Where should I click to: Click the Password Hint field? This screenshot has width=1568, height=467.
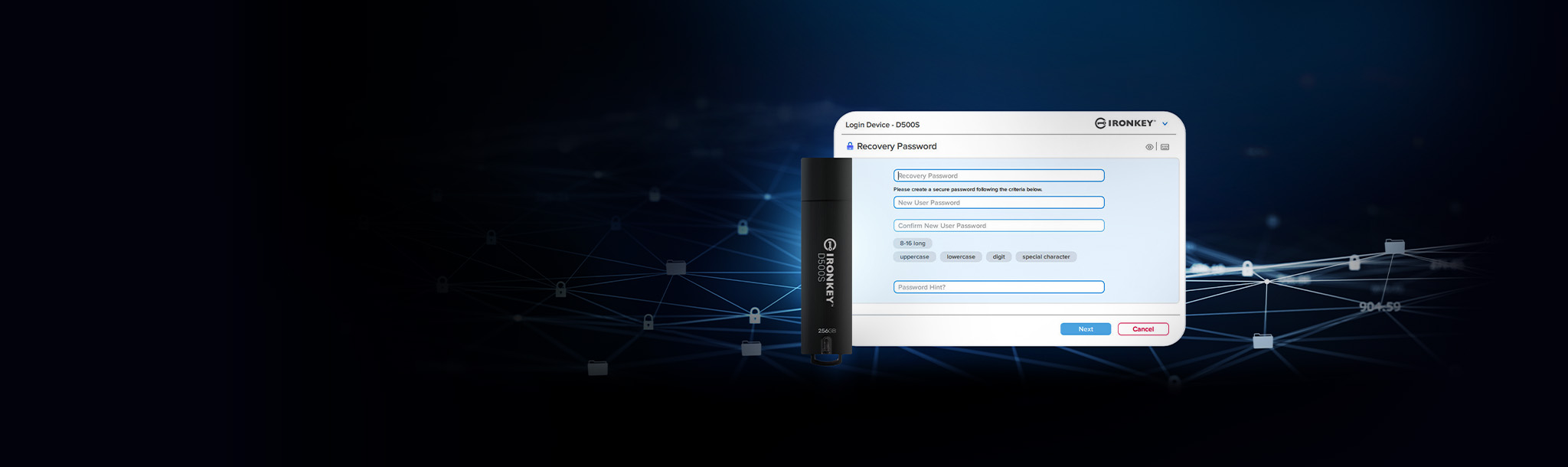(998, 287)
